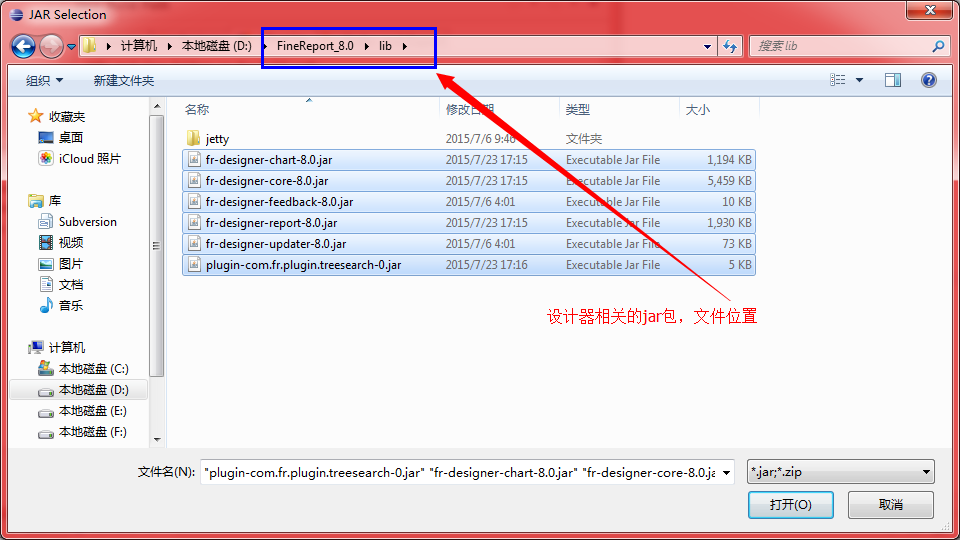Select 本地磁盘 (D:) drive in navigation pane
The width and height of the screenshot is (960, 540).
pyautogui.click(x=93, y=390)
